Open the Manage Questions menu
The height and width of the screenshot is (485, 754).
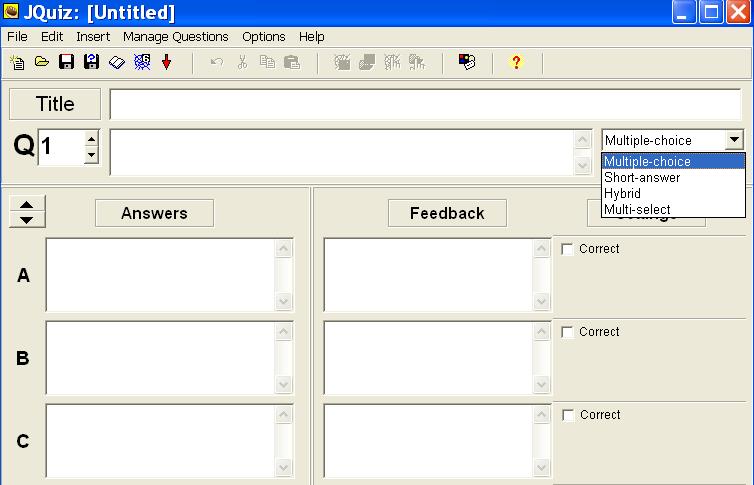click(x=176, y=37)
